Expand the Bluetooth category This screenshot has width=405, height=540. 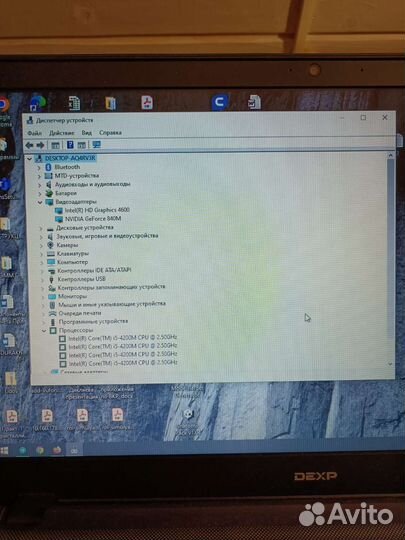coord(39,168)
